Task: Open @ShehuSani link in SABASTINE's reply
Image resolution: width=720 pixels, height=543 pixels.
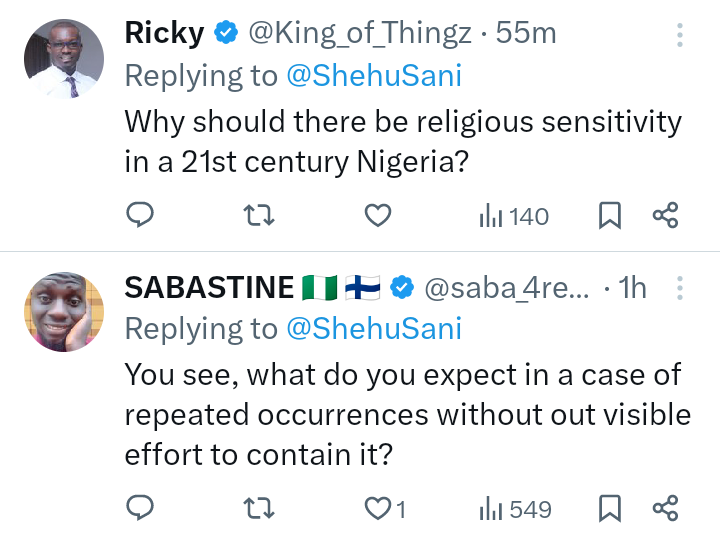Action: (373, 328)
